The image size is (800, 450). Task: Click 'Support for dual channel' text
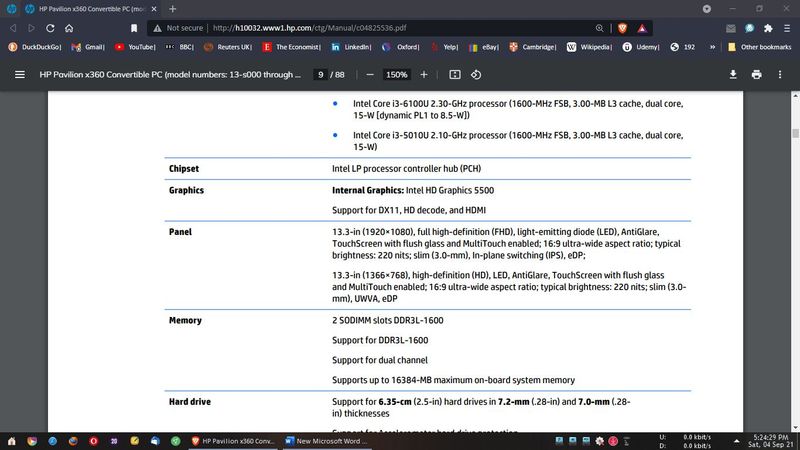pos(380,360)
